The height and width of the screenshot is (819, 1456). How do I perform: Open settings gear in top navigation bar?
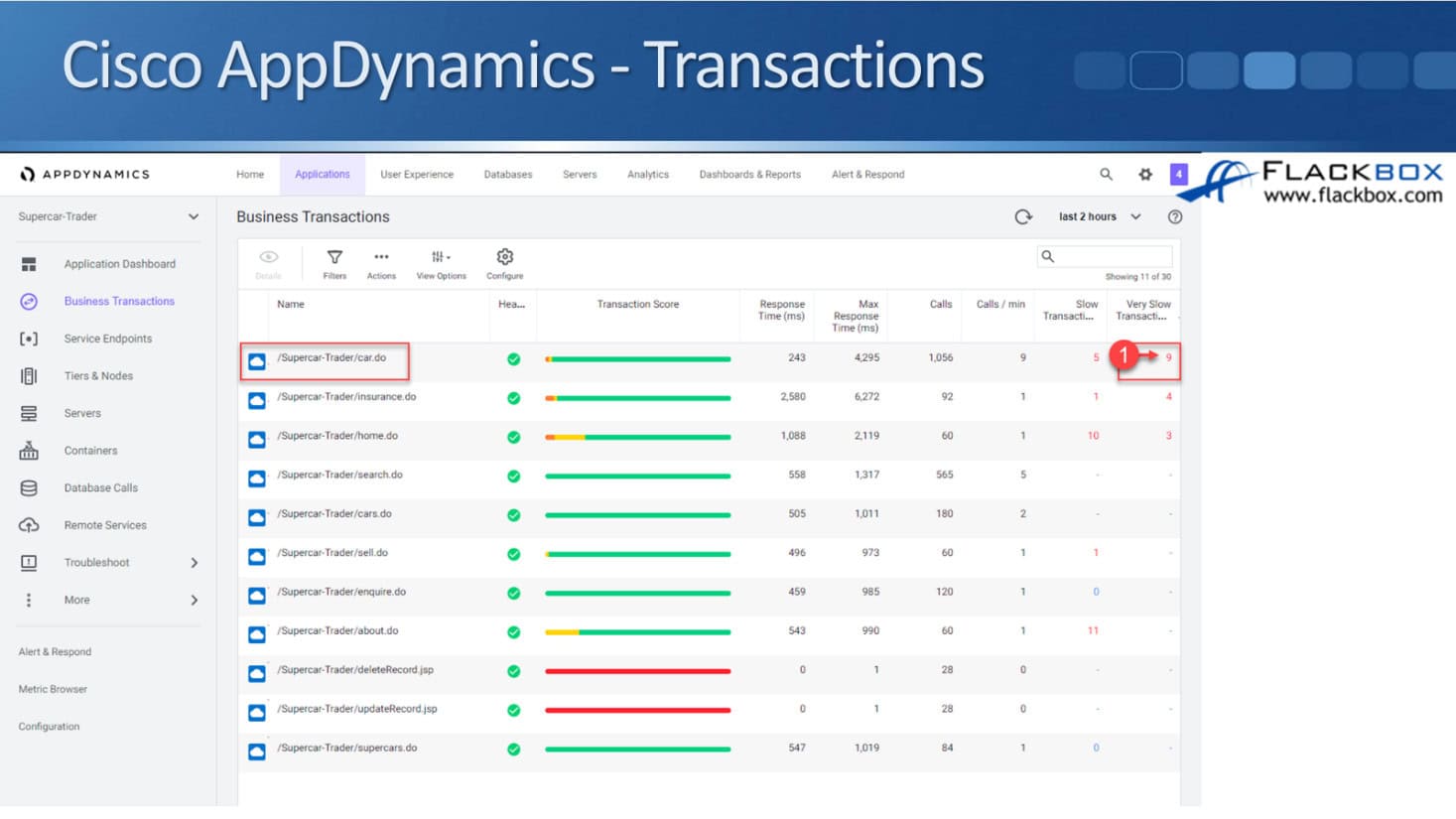(x=1145, y=175)
